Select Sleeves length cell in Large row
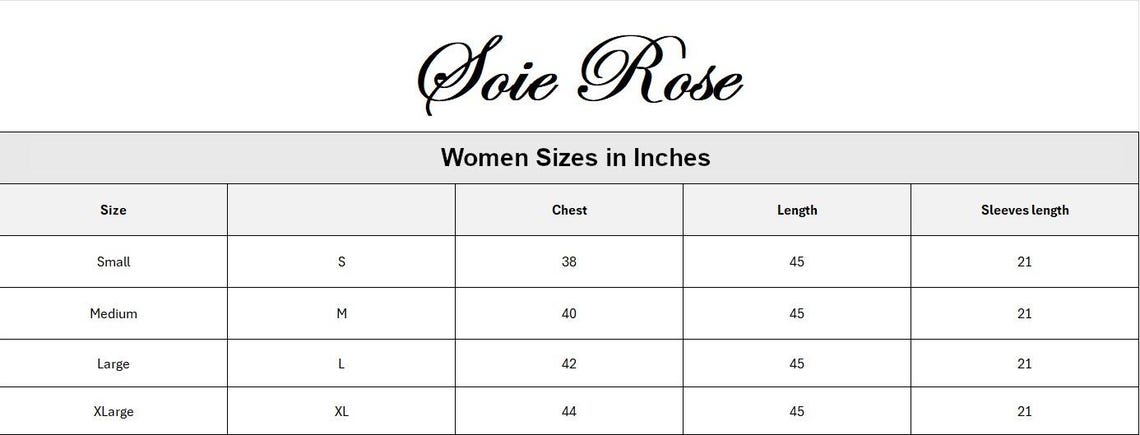This screenshot has height=435, width=1140. (x=1024, y=364)
